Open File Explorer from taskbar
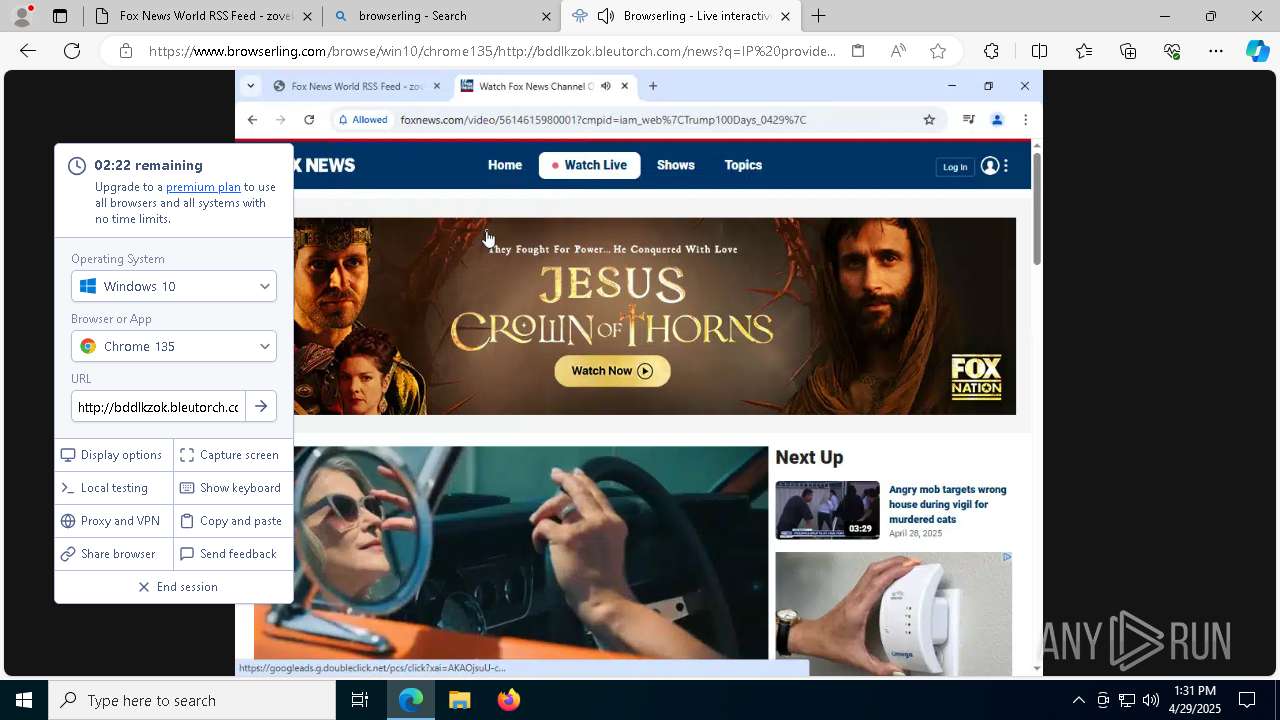Image resolution: width=1280 pixels, height=720 pixels. click(459, 700)
